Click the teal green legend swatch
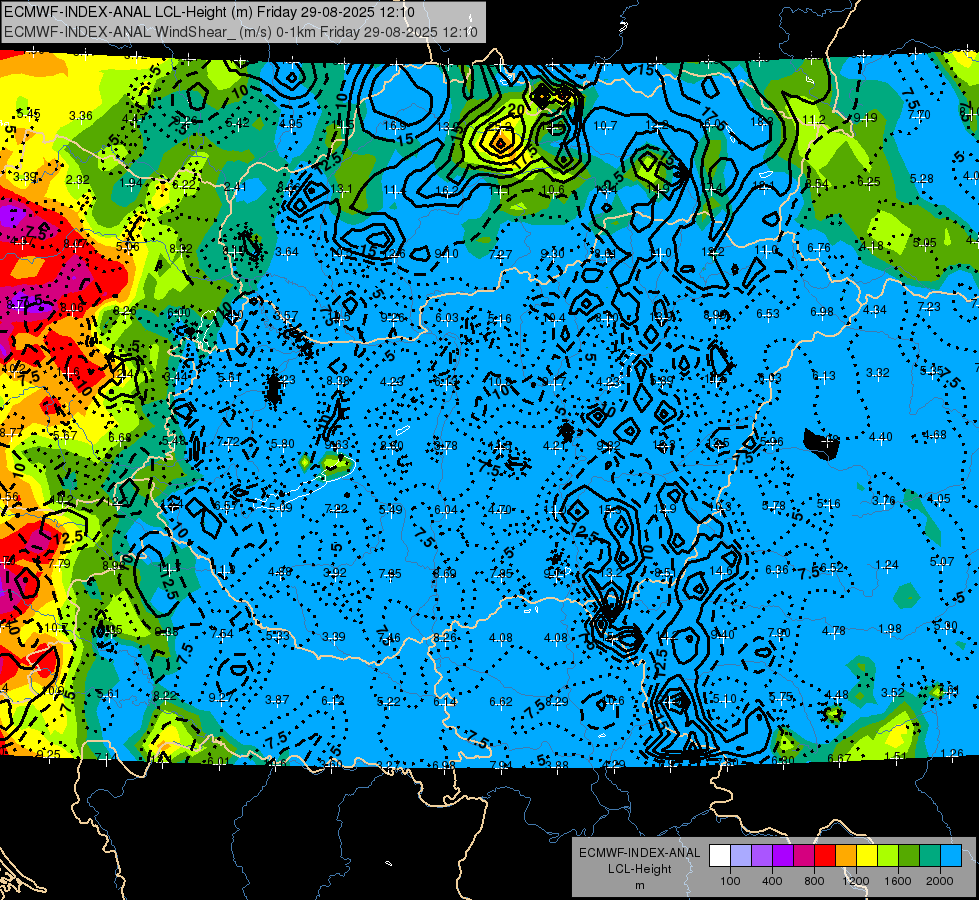This screenshot has height=900, width=979. [x=929, y=856]
